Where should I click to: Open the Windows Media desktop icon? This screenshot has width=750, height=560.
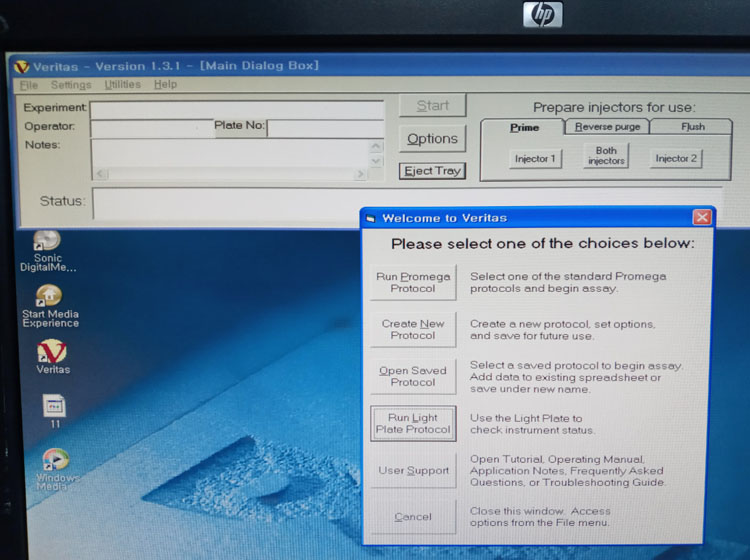coord(54,461)
